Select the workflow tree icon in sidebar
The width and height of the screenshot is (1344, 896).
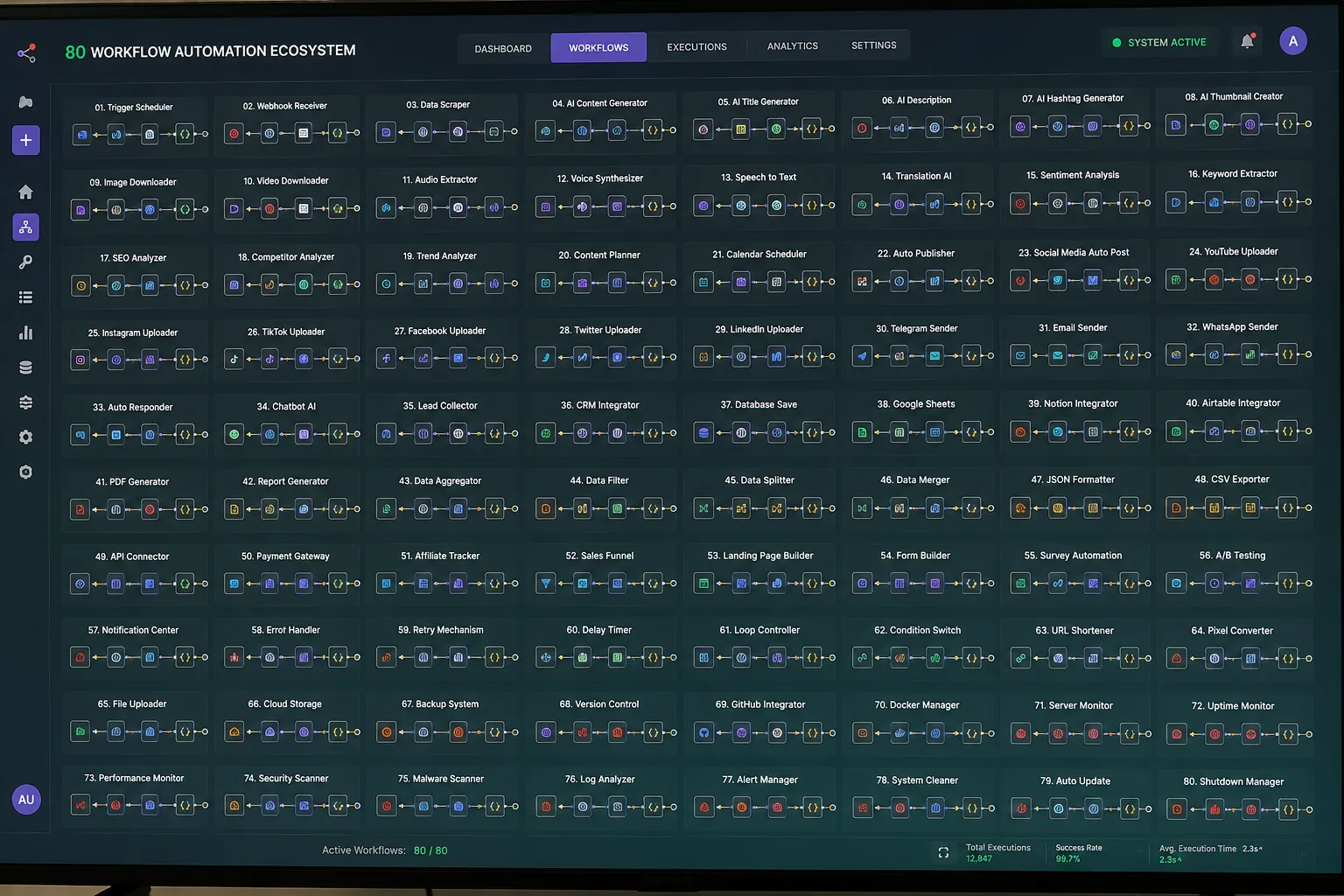click(x=26, y=227)
